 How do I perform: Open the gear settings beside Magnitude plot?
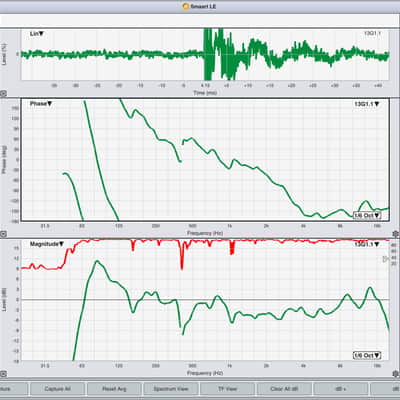click(x=396, y=374)
